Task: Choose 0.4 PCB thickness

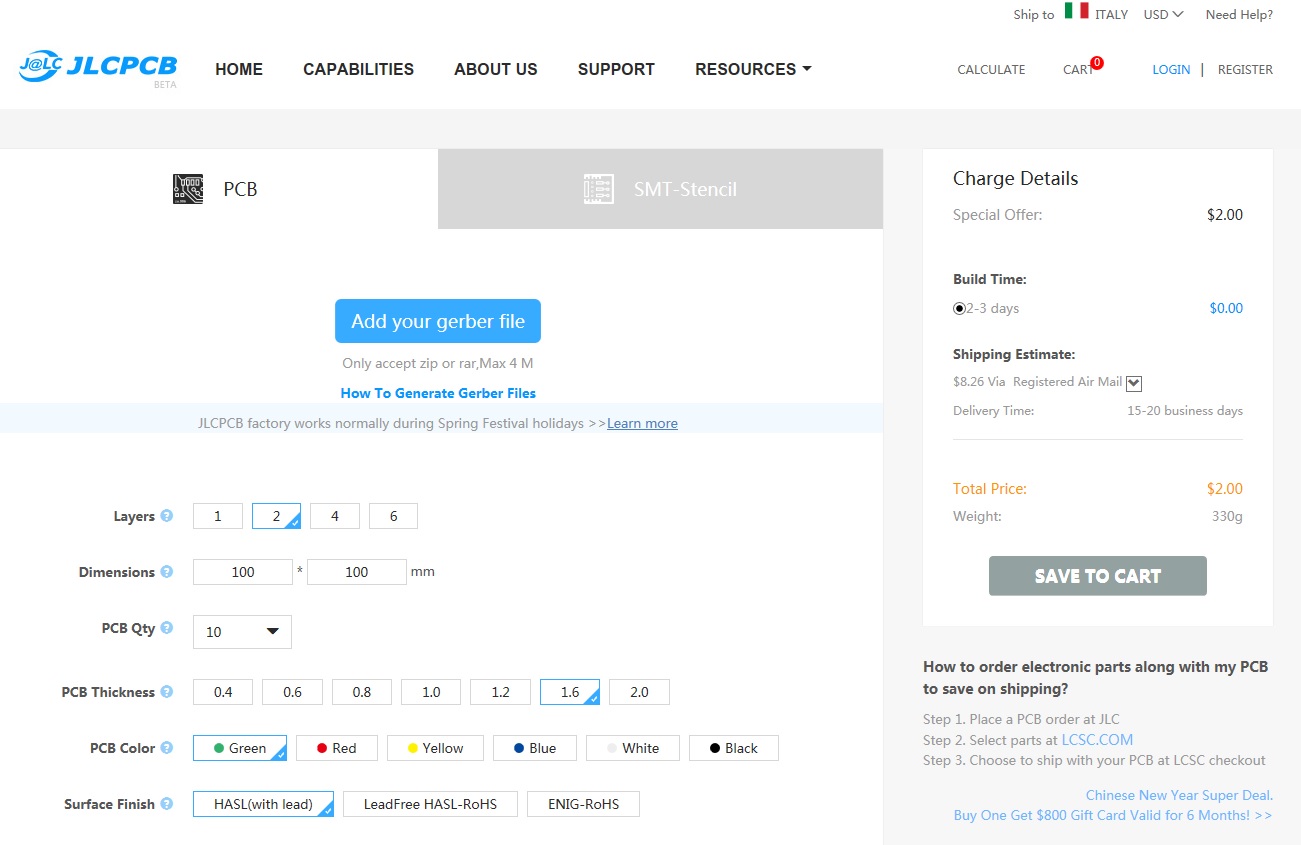Action: [223, 692]
